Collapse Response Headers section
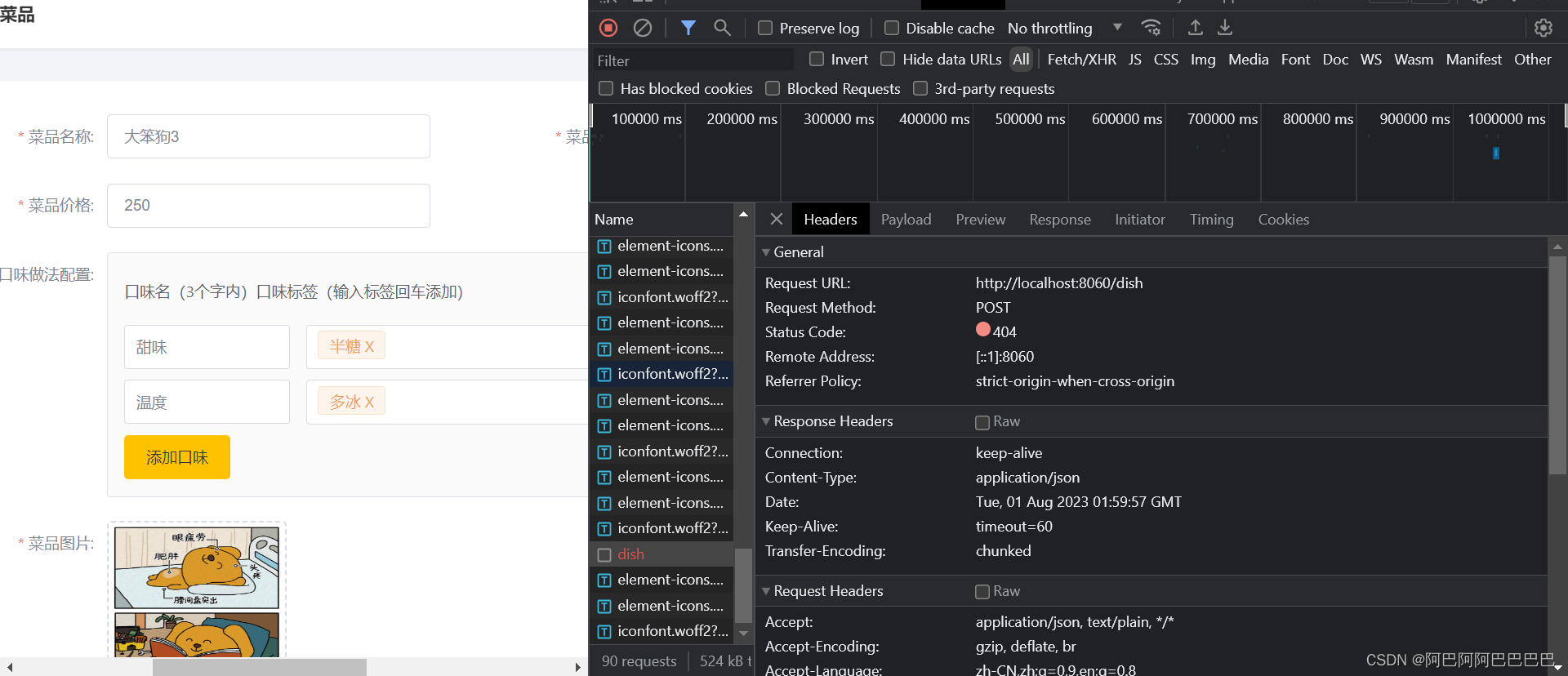This screenshot has width=1568, height=676. click(766, 421)
